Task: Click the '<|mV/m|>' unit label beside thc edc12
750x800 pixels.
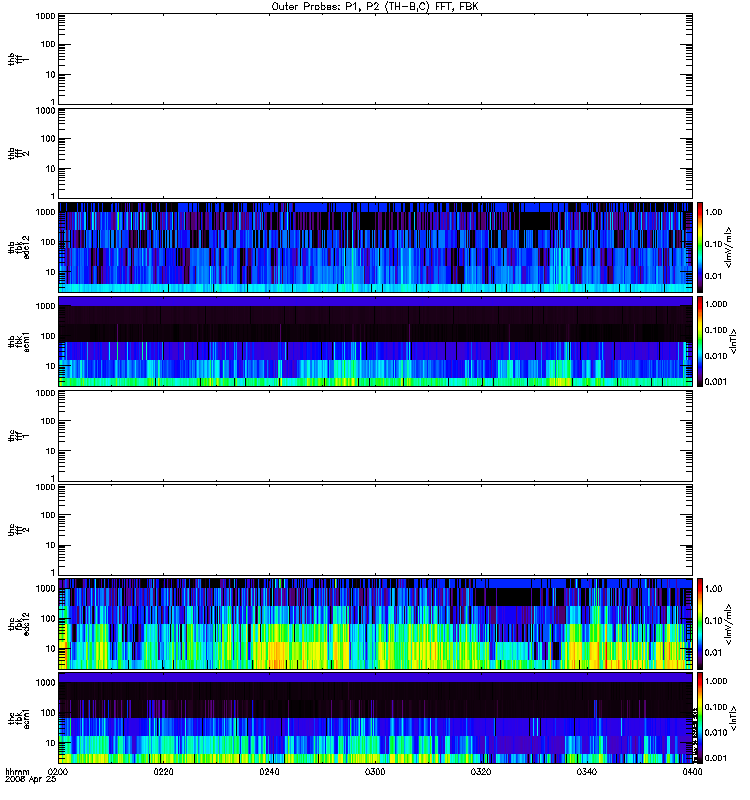Action: click(x=729, y=624)
